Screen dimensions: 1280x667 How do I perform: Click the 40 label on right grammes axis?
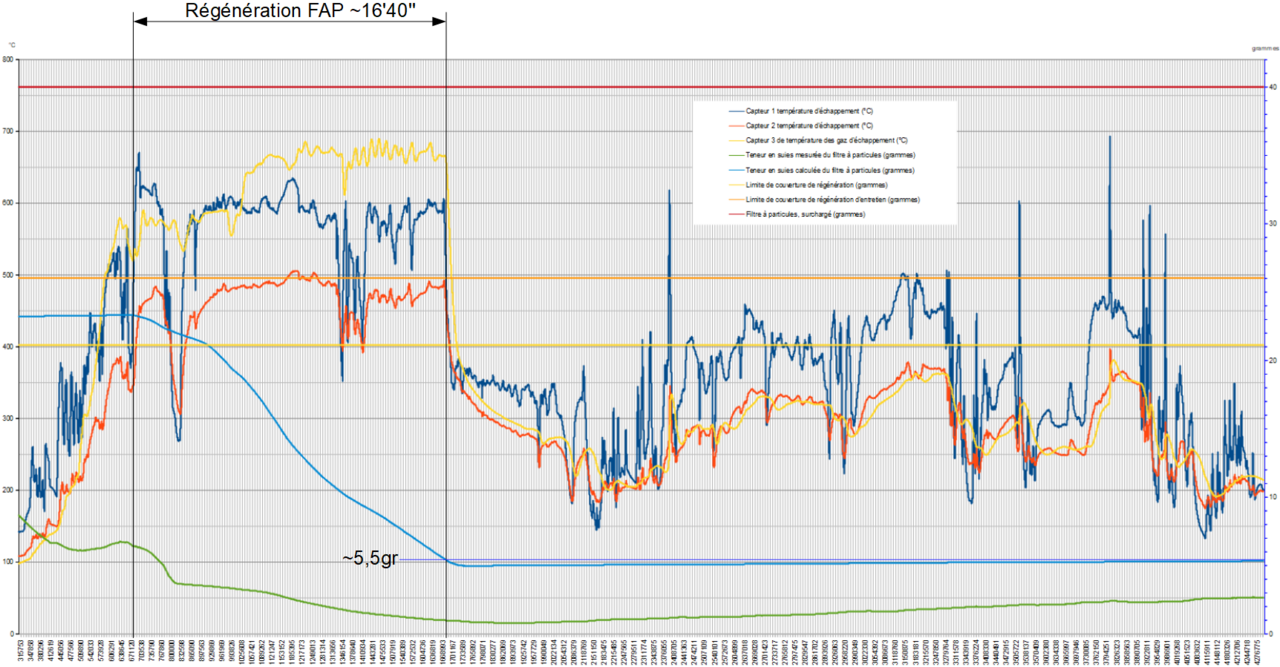(x=1273, y=88)
